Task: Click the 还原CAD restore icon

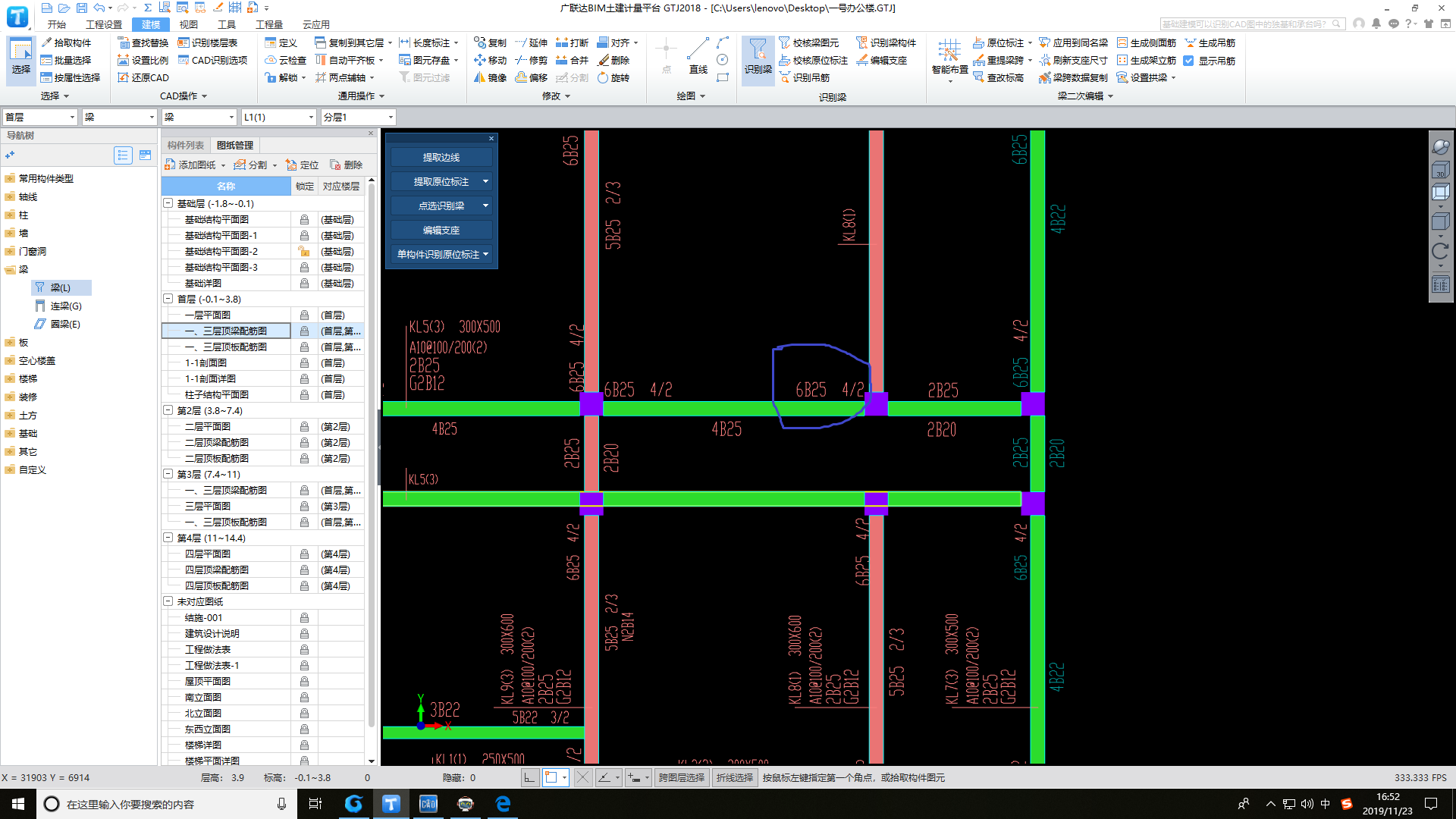Action: tap(124, 78)
